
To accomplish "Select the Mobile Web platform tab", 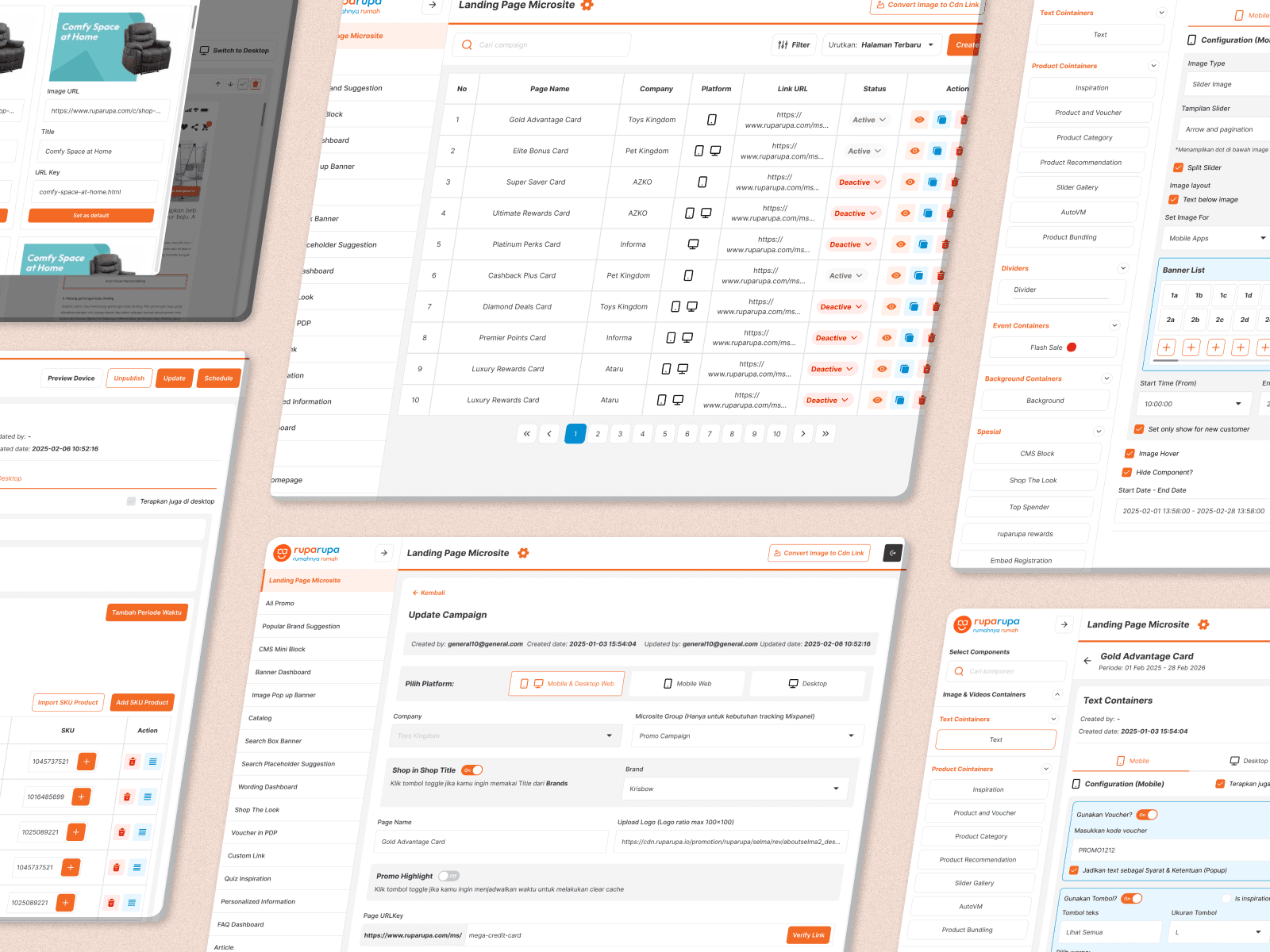I will point(687,683).
